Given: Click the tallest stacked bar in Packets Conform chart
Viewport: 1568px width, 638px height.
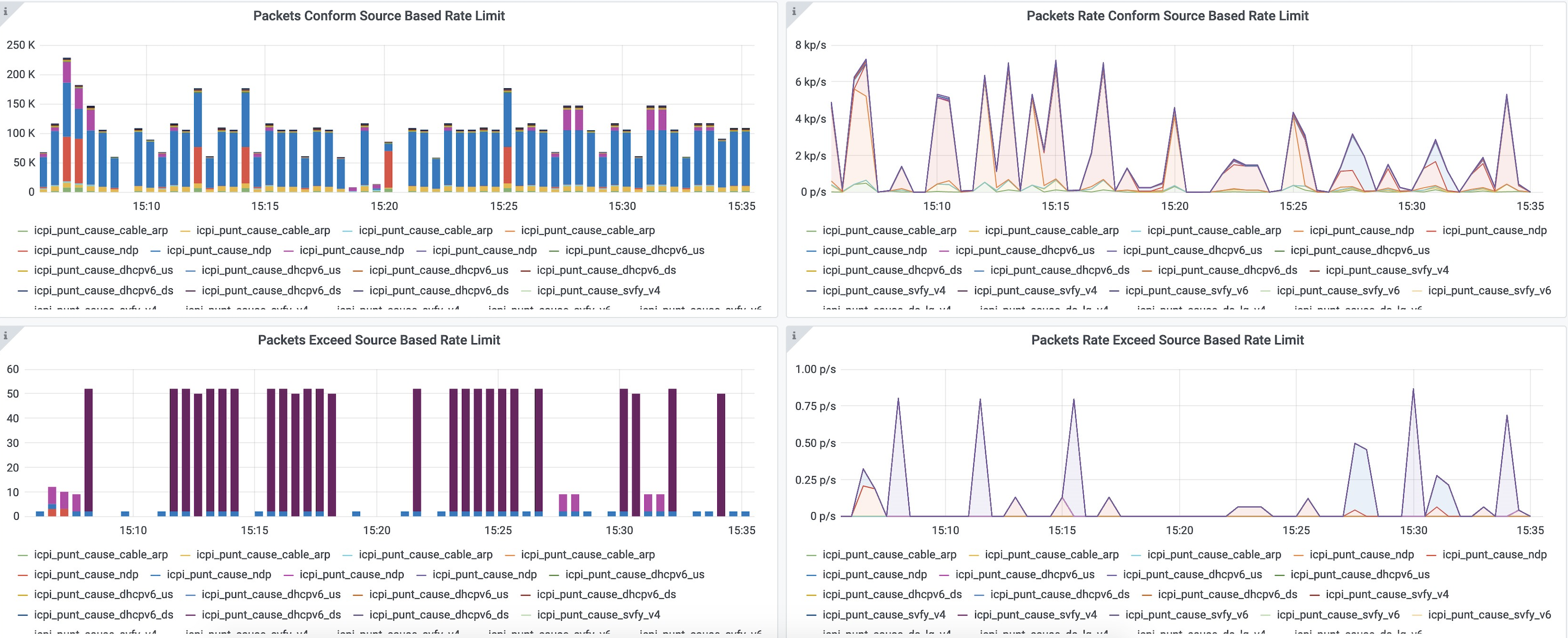Looking at the screenshot, I should pos(67,125).
